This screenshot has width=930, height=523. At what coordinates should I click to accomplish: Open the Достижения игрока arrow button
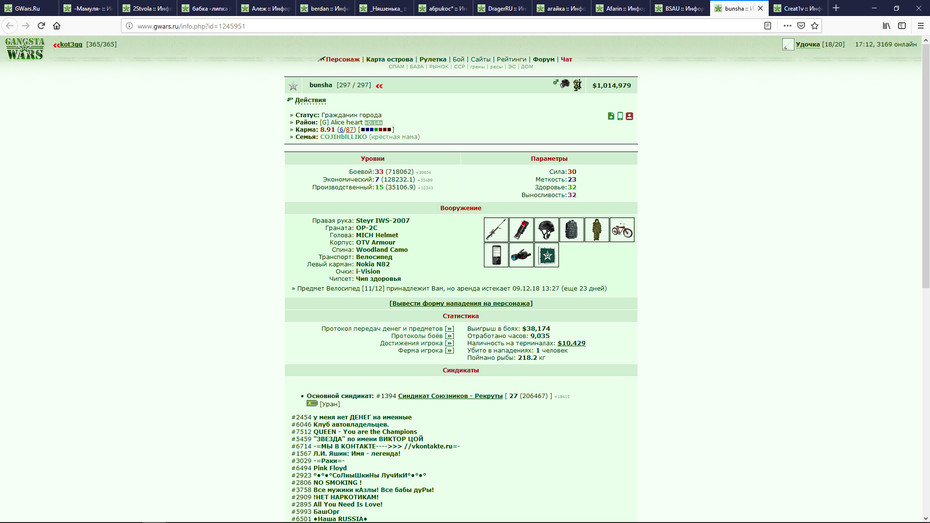point(449,343)
